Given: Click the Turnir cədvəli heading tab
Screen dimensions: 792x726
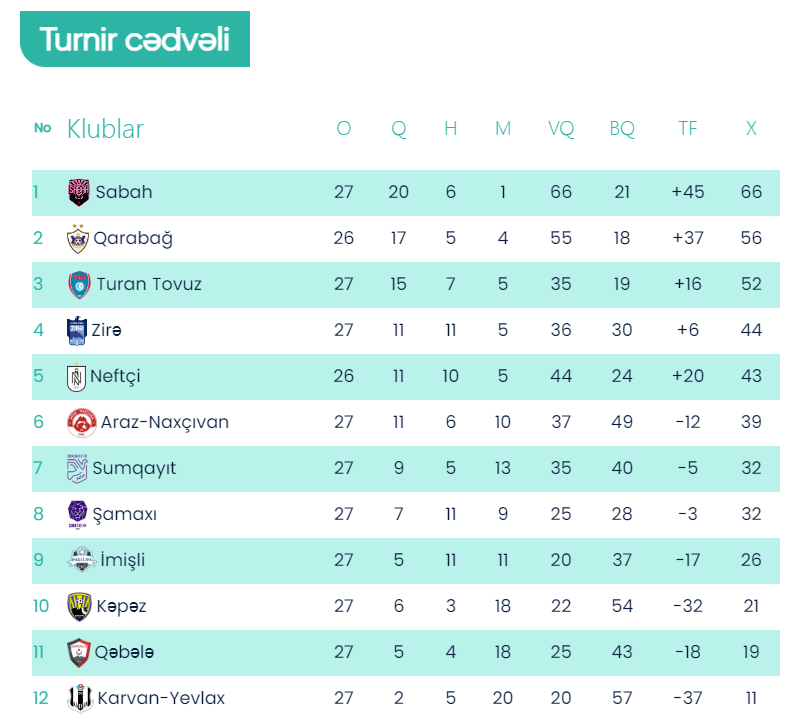Looking at the screenshot, I should pos(135,40).
